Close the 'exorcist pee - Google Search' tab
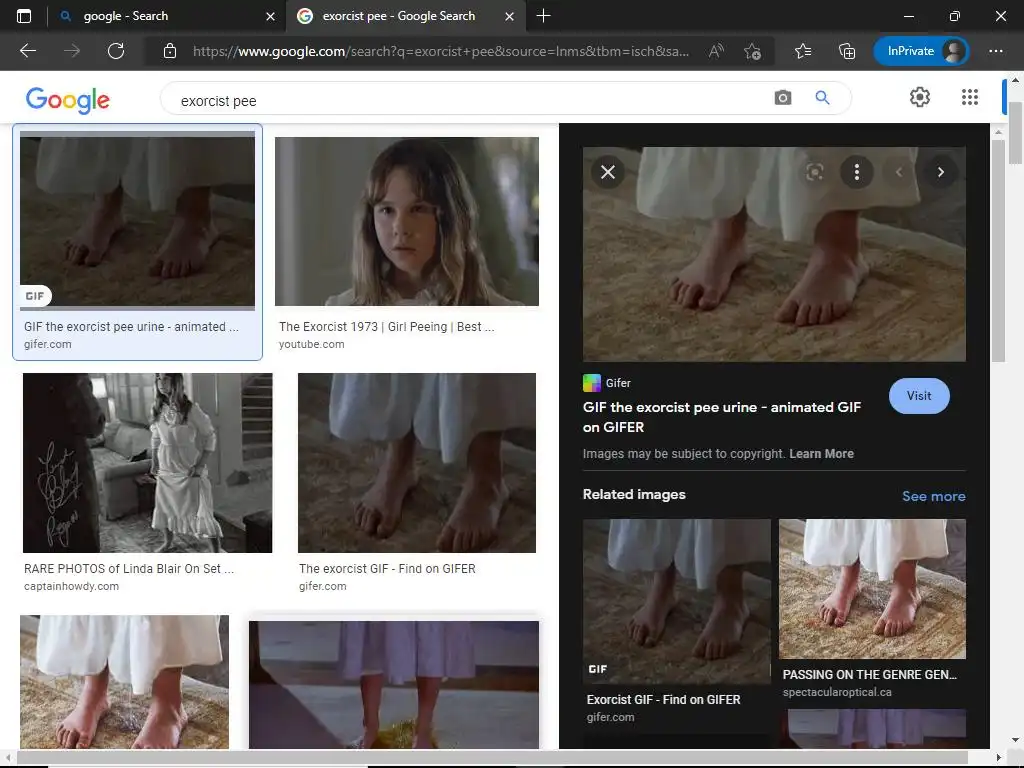Screen dimensions: 1024x768 pos(509,16)
